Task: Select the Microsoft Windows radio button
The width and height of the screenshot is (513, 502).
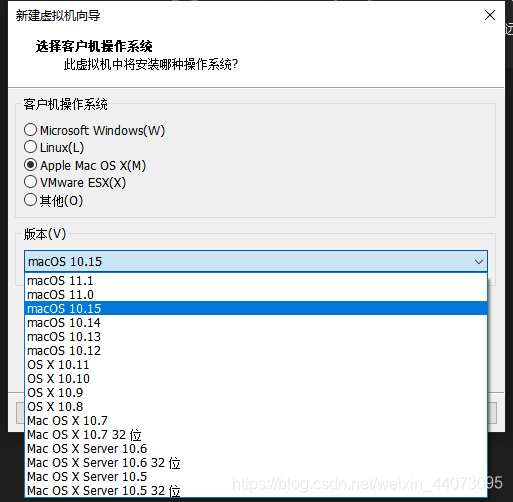Action: [30, 130]
